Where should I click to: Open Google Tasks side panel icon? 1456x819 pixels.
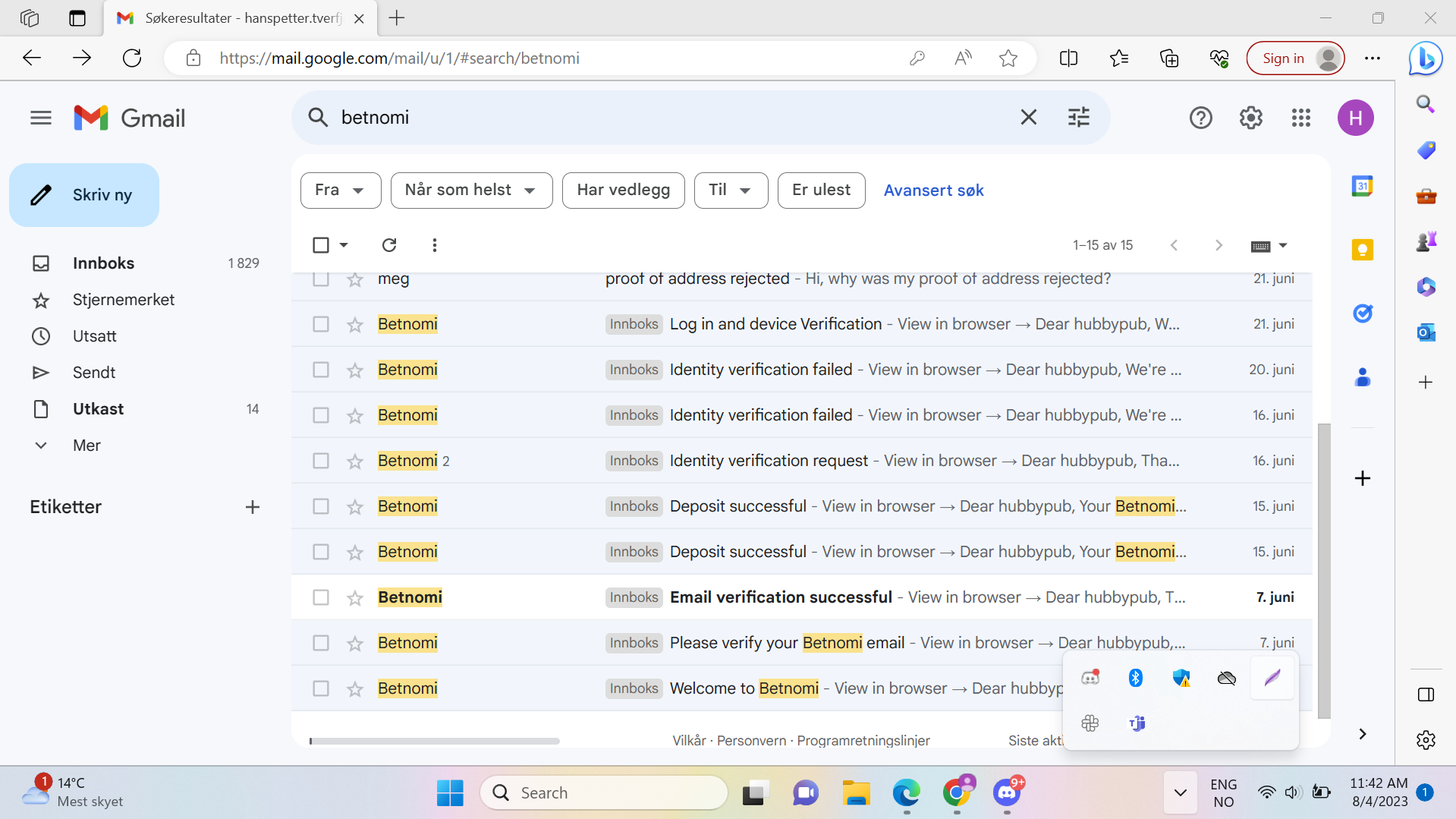click(1362, 313)
